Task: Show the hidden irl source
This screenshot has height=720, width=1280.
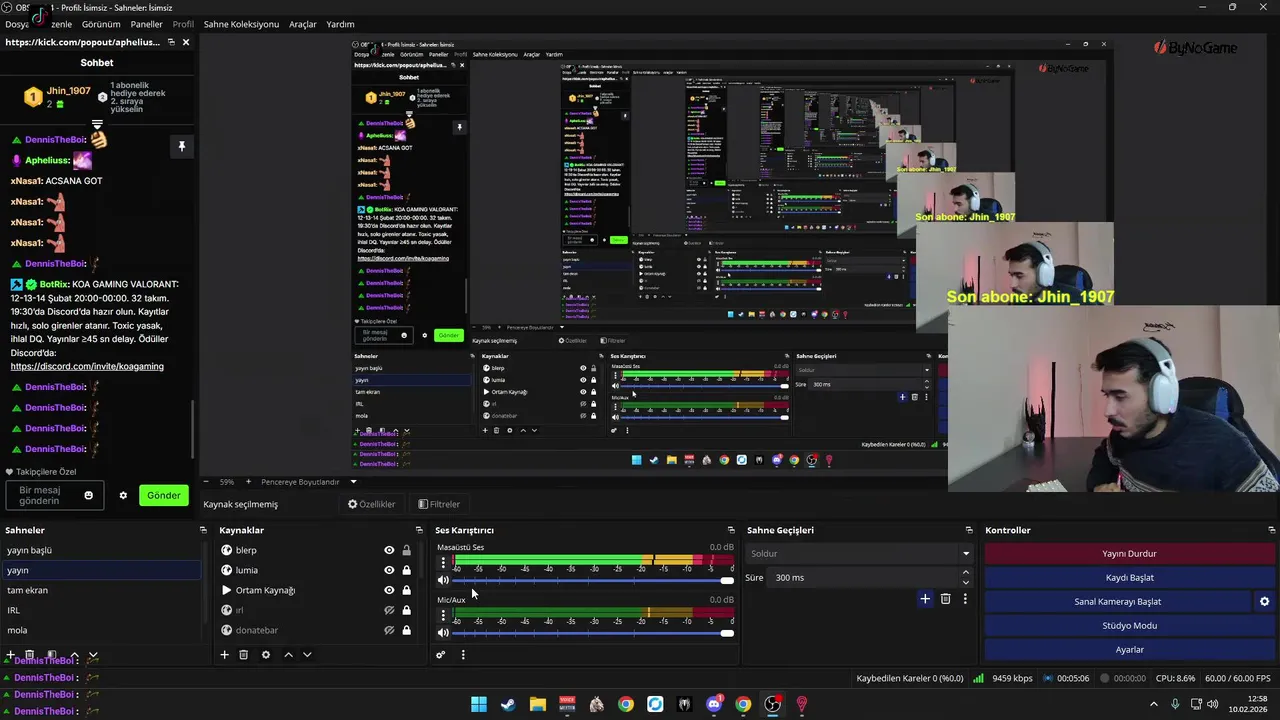Action: click(389, 610)
